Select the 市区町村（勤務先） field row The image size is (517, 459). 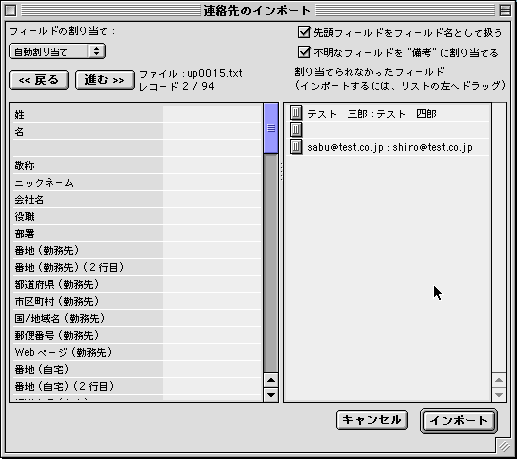pos(137,301)
